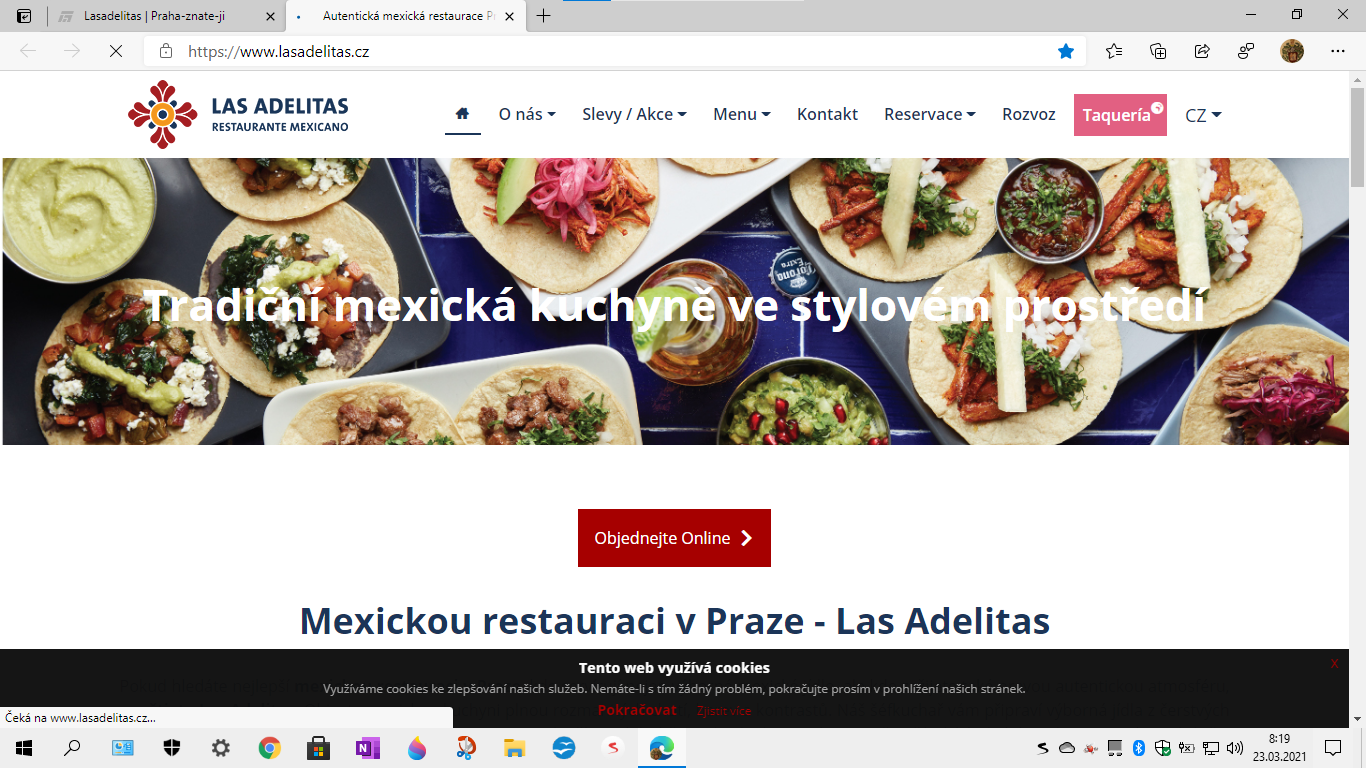This screenshot has height=768, width=1366.
Task: Open Windows Security shield in taskbar
Action: click(172, 747)
